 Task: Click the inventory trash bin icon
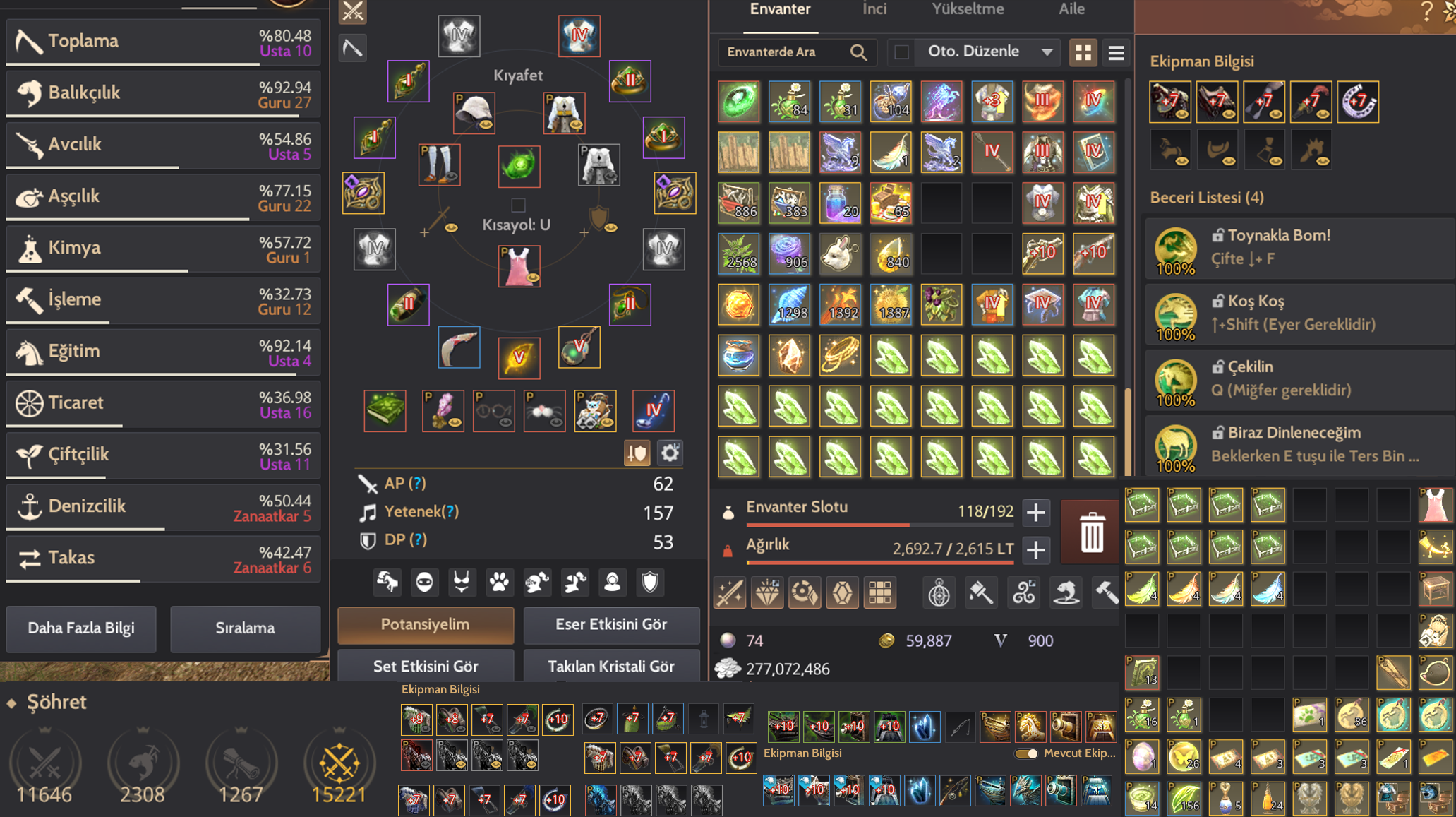point(1091,532)
